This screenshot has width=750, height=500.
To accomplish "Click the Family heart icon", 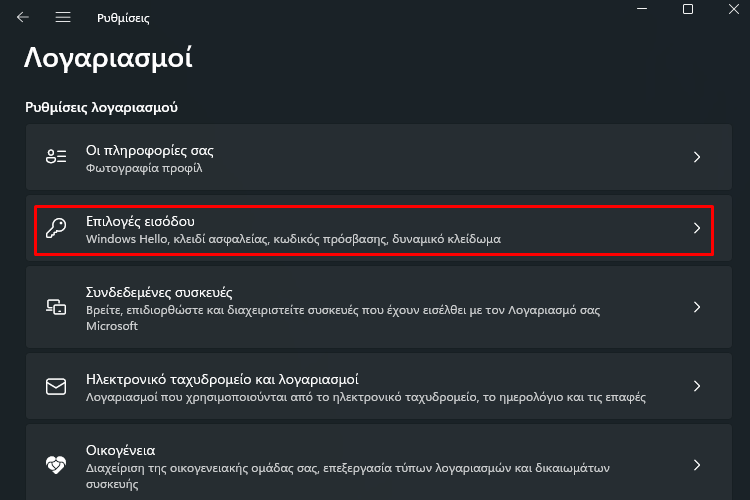I will pyautogui.click(x=56, y=465).
